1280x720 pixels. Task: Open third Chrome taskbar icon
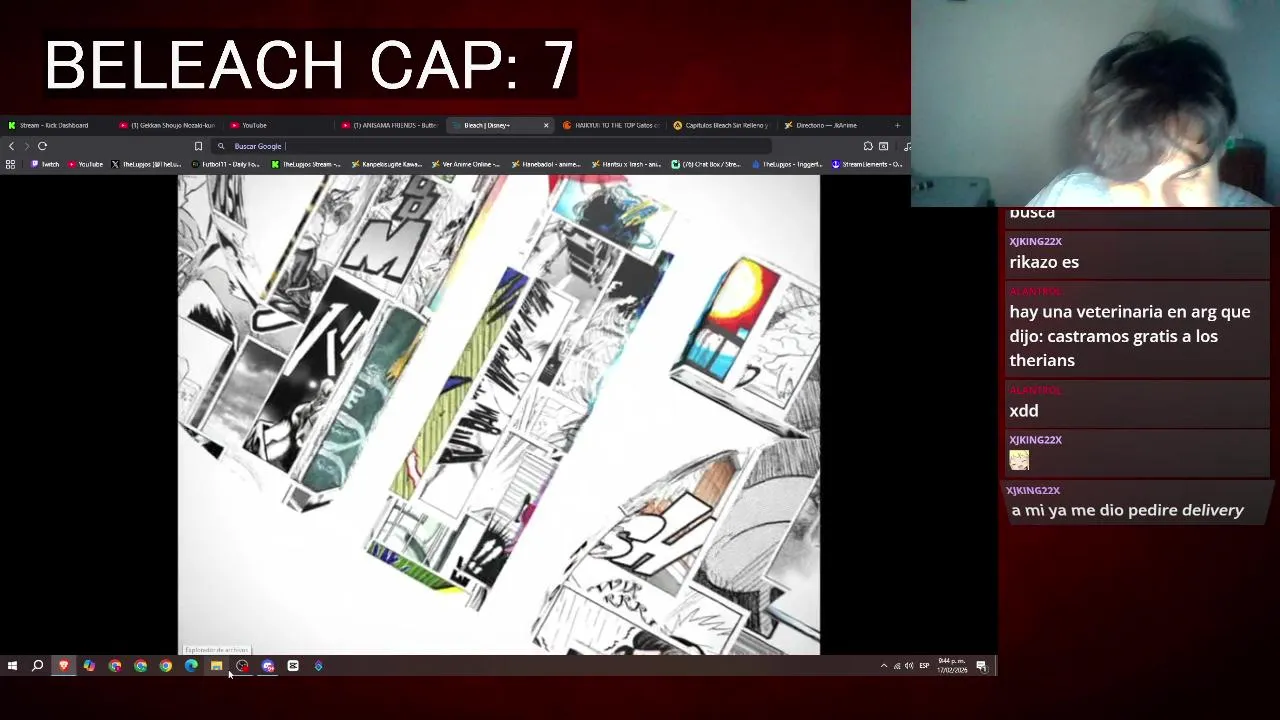click(x=166, y=666)
